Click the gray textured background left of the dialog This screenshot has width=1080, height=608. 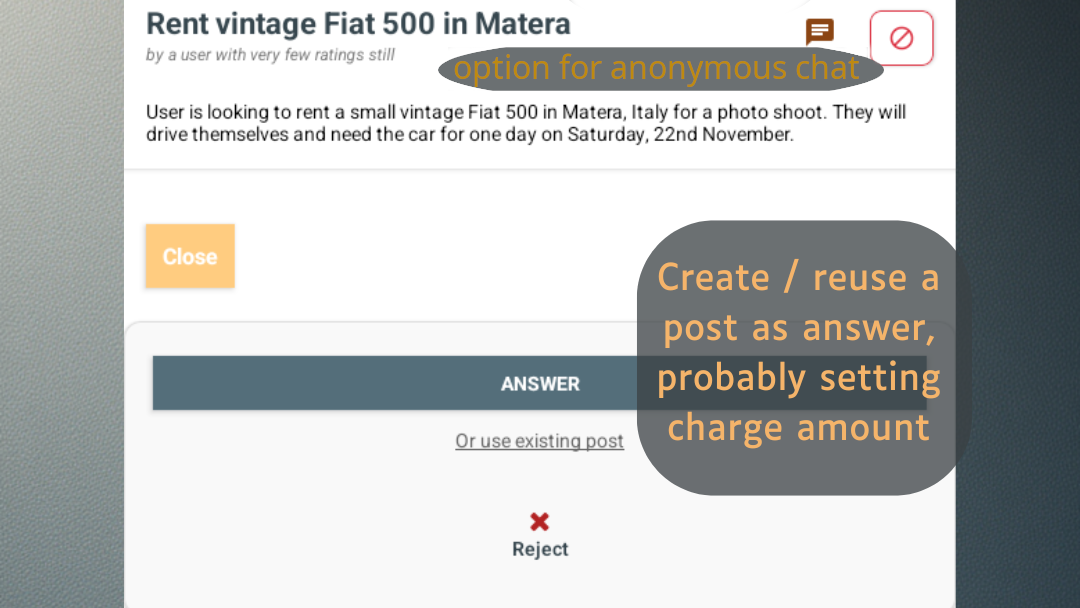(60, 300)
